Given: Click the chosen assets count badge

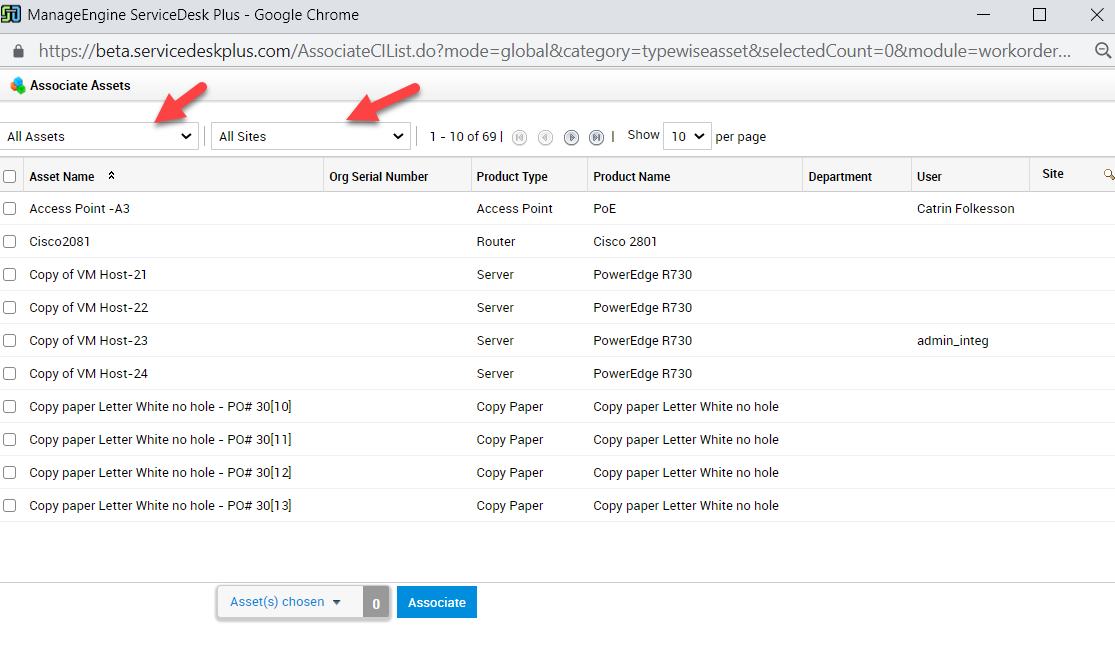Looking at the screenshot, I should point(376,603).
